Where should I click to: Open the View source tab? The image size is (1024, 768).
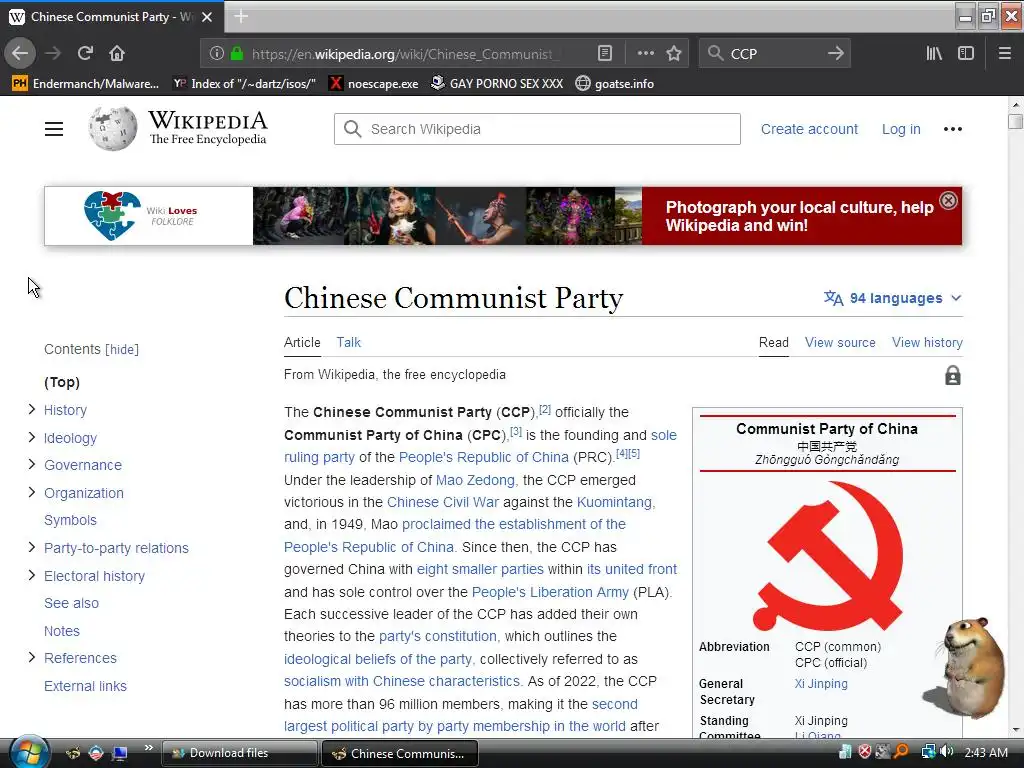tap(840, 342)
